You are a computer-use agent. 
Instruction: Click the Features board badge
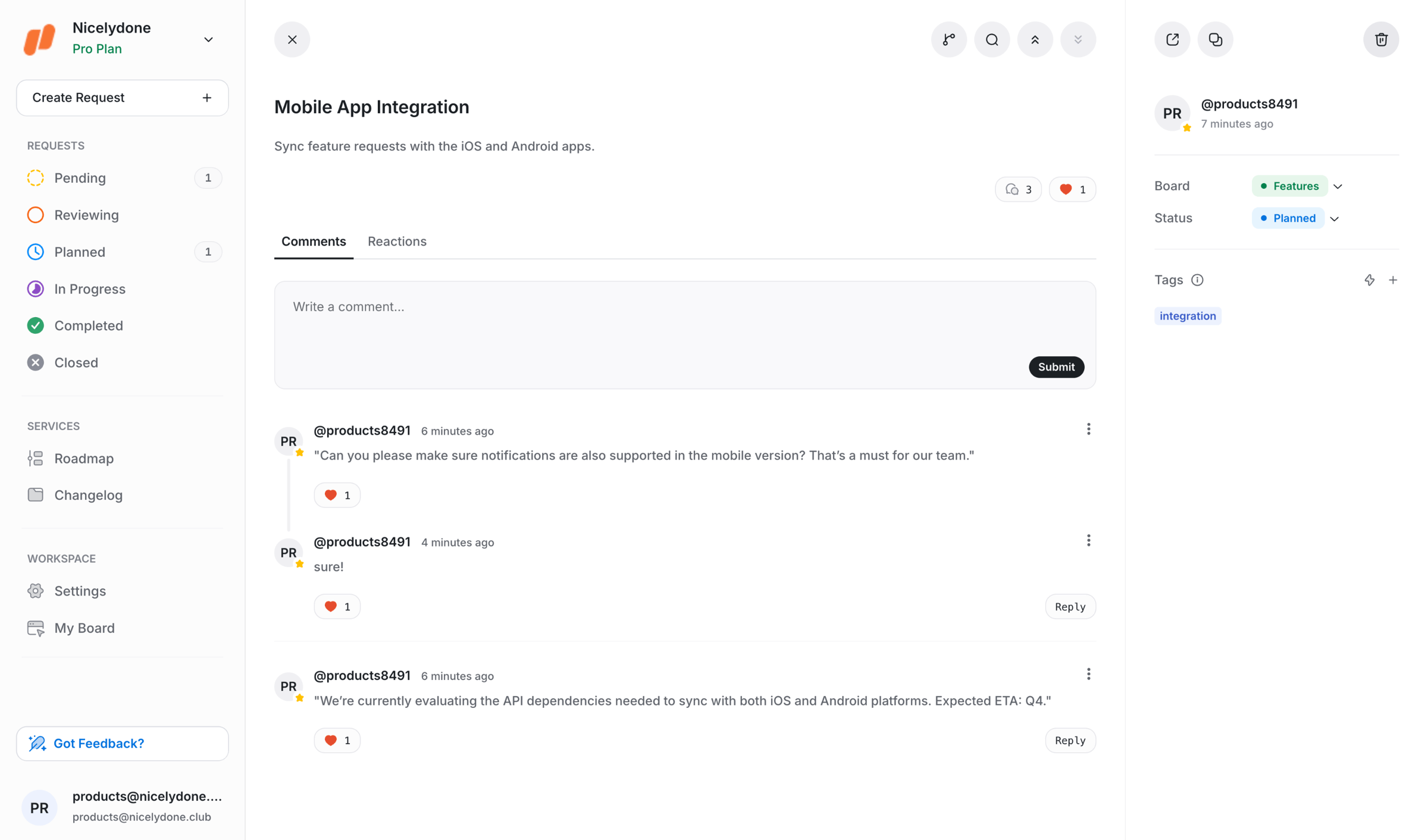[1289, 186]
